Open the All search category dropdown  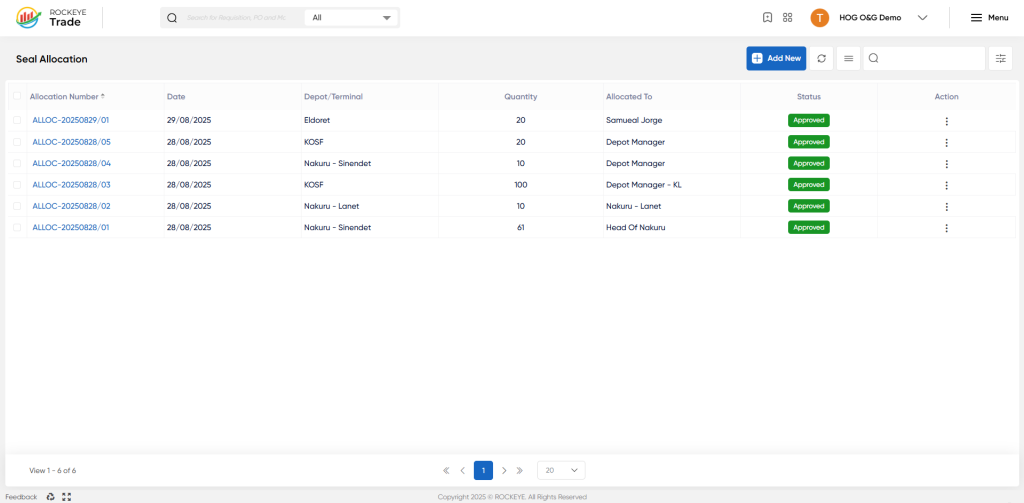tap(351, 18)
